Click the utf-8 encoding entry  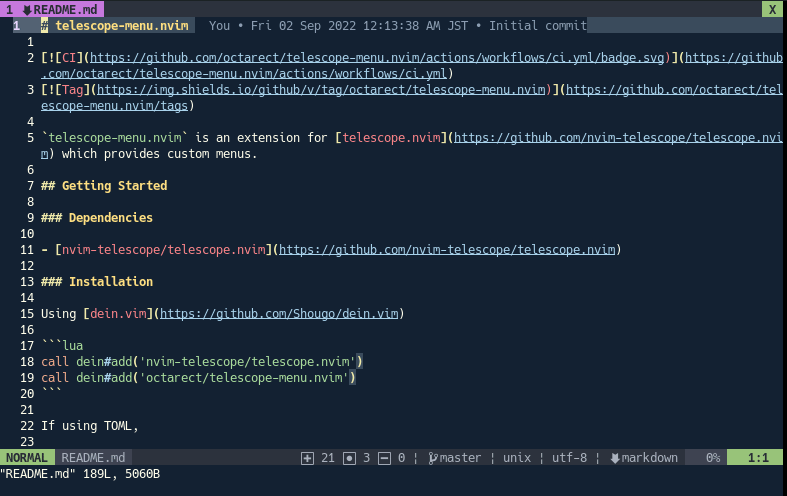tap(569, 458)
